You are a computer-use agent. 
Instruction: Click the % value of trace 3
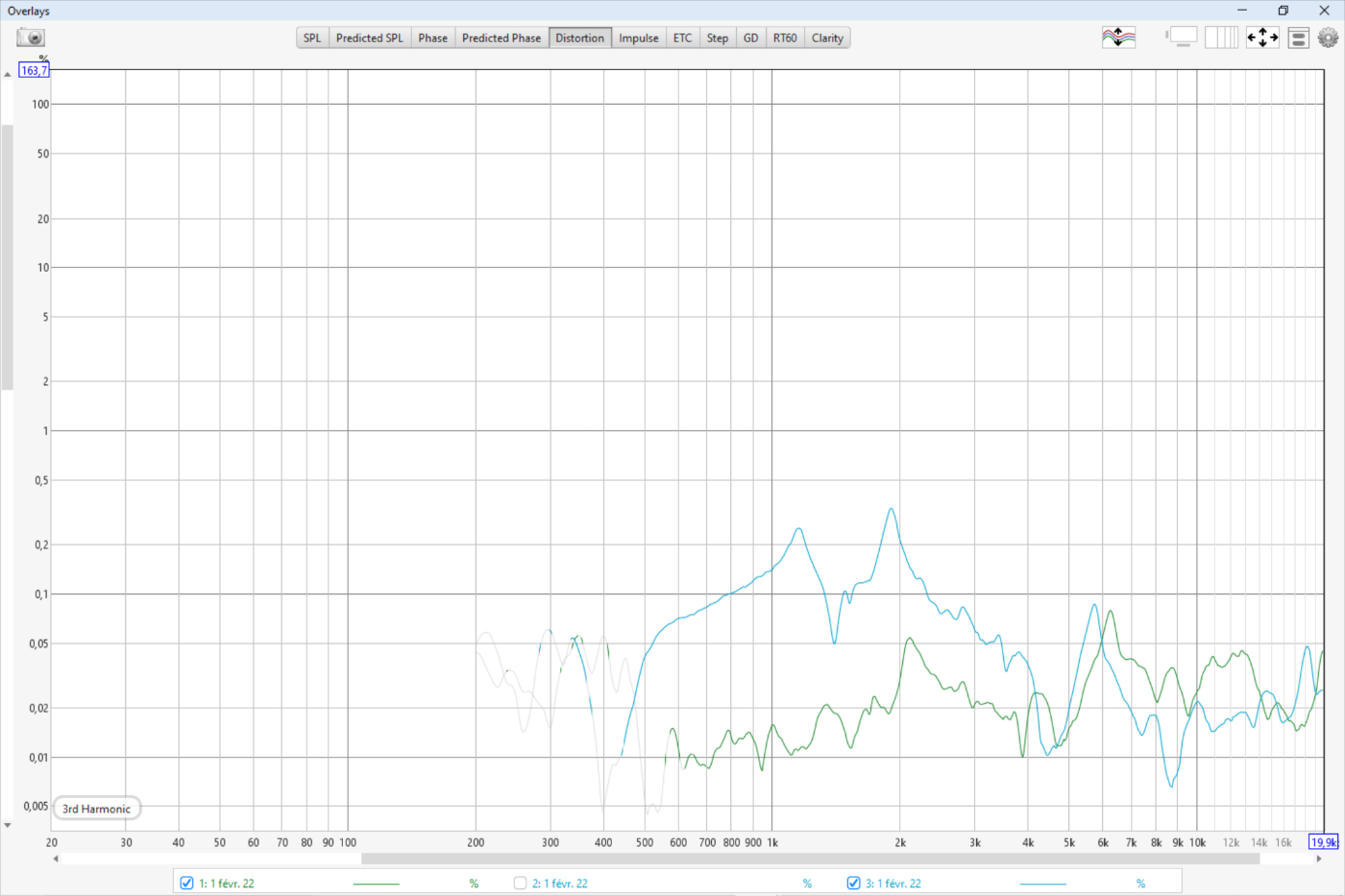point(1140,884)
